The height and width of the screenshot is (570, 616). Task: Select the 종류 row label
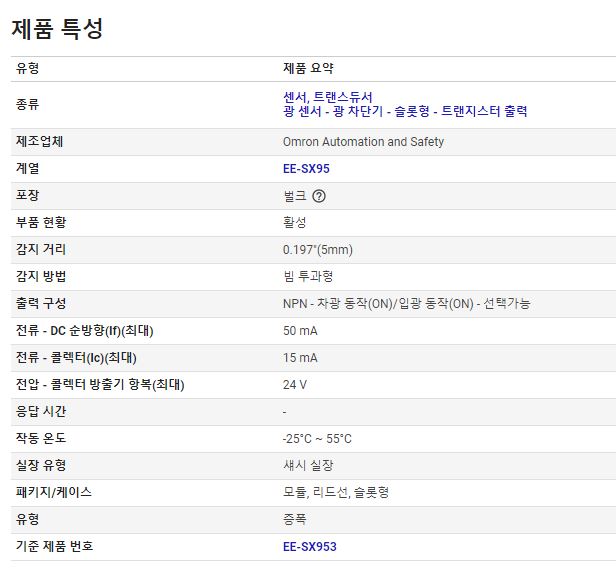click(x=28, y=104)
